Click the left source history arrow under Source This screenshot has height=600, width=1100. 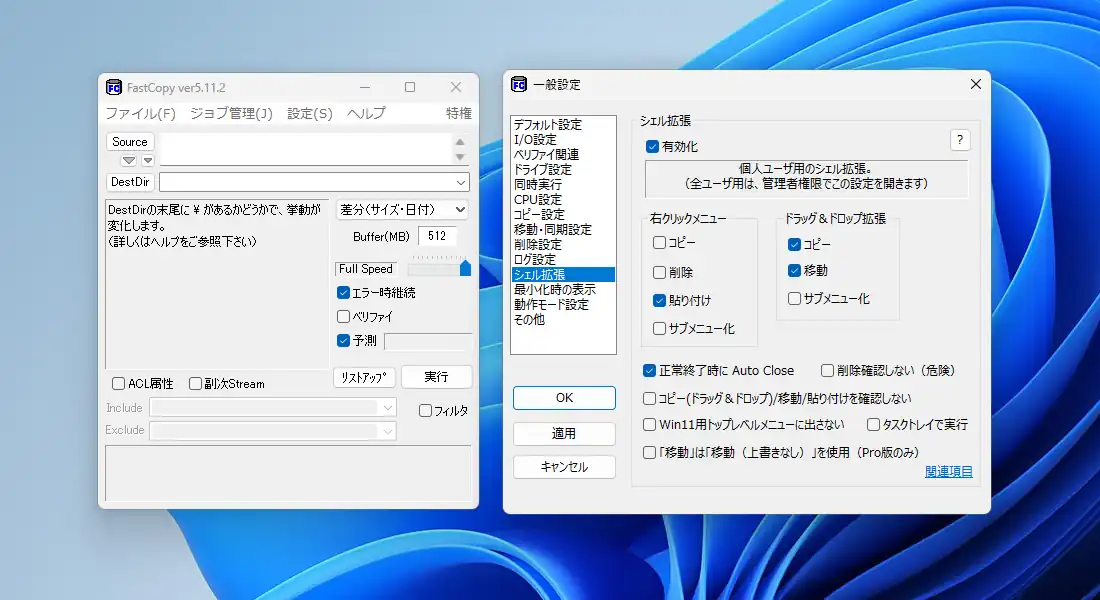click(129, 161)
